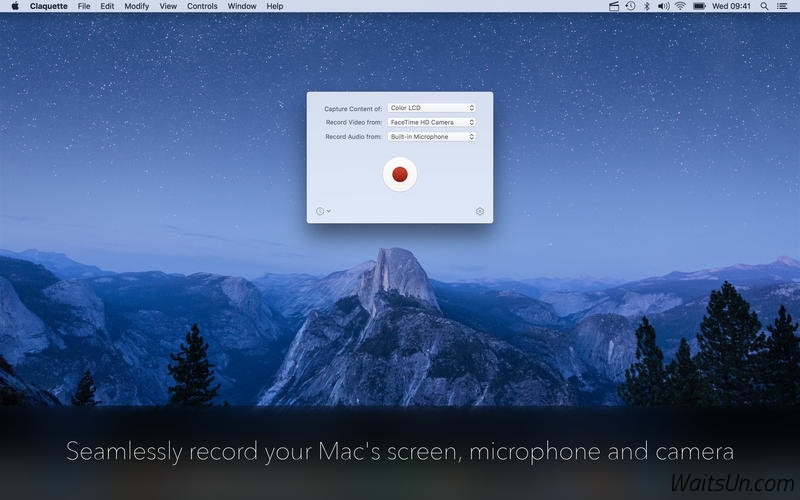This screenshot has width=800, height=500.
Task: Click the Bluetooth menu bar icon
Action: [646, 6]
